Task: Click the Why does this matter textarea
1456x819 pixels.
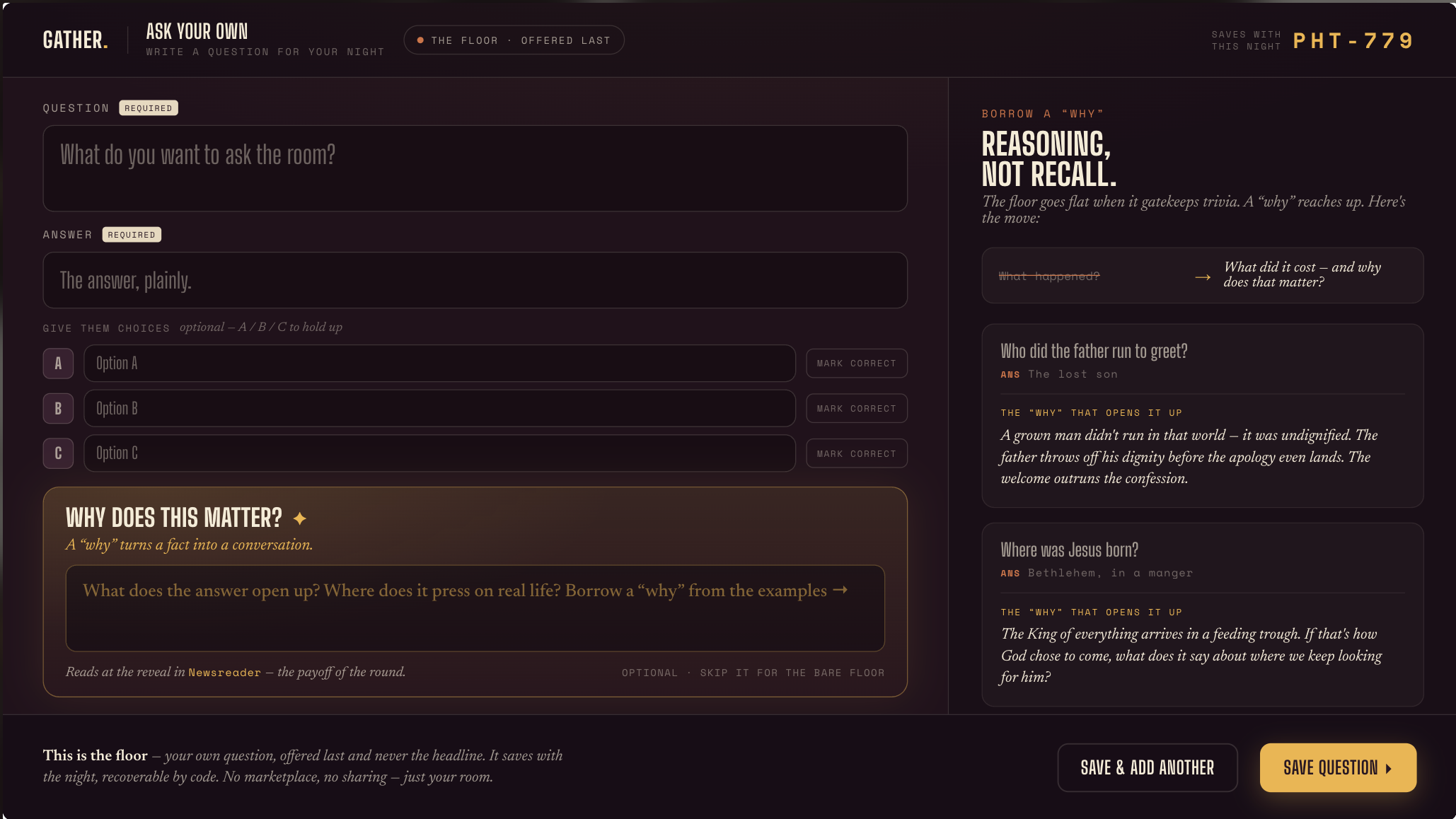Action: pyautogui.click(x=475, y=608)
